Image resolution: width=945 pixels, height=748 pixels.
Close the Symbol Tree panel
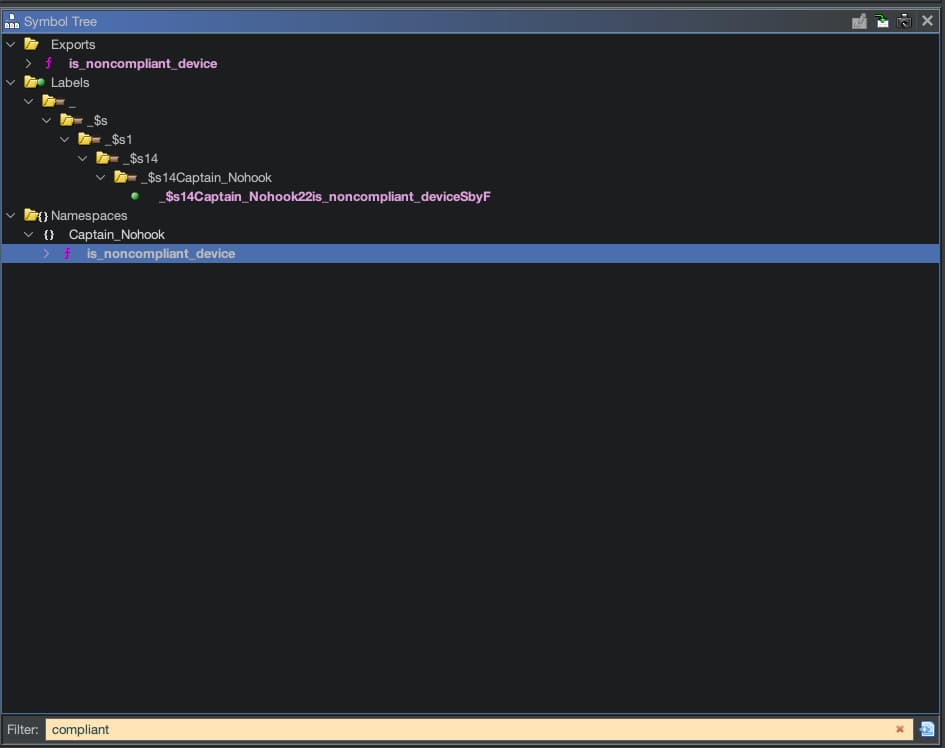(927, 21)
